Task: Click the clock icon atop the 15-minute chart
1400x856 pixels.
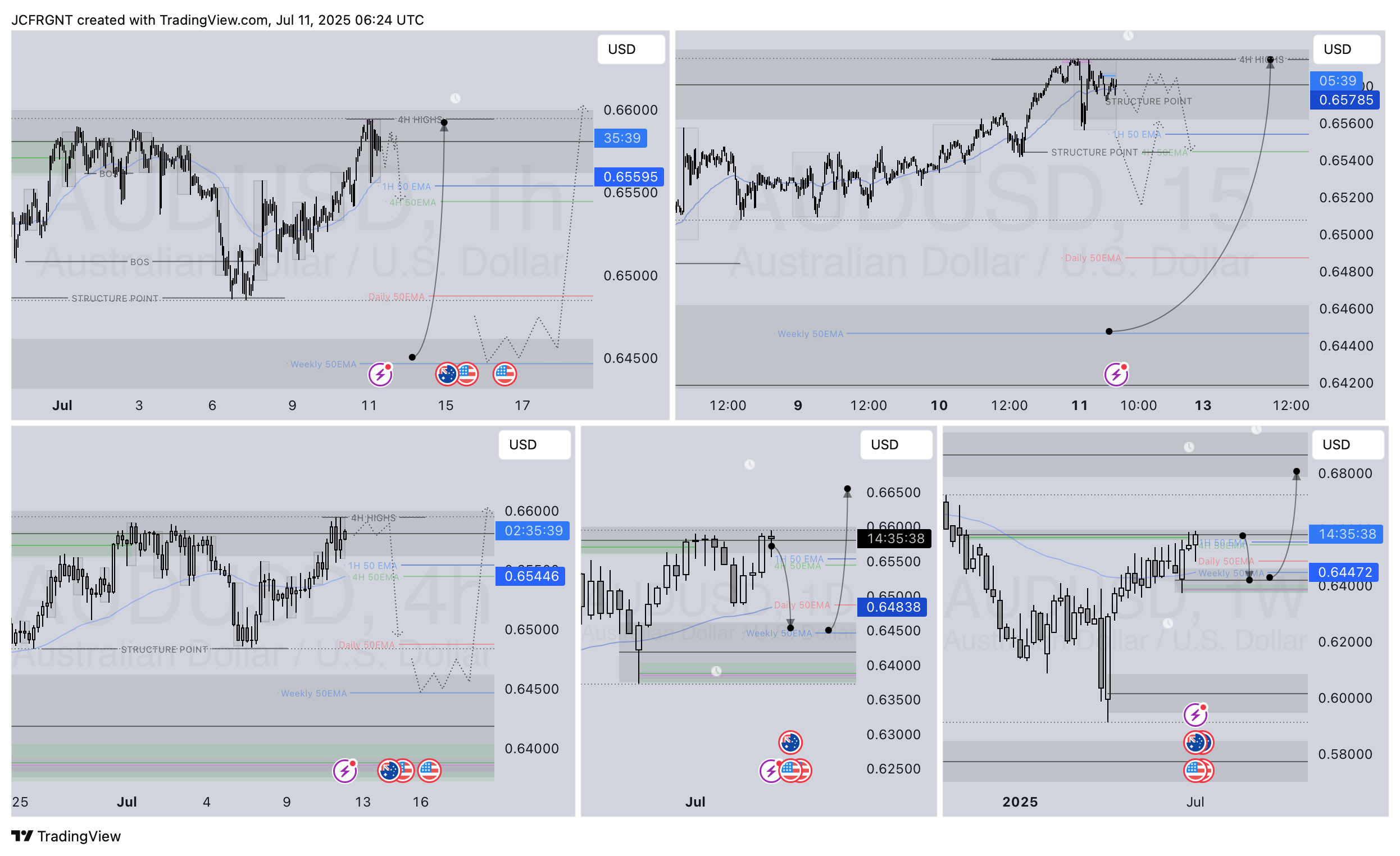Action: [1128, 35]
